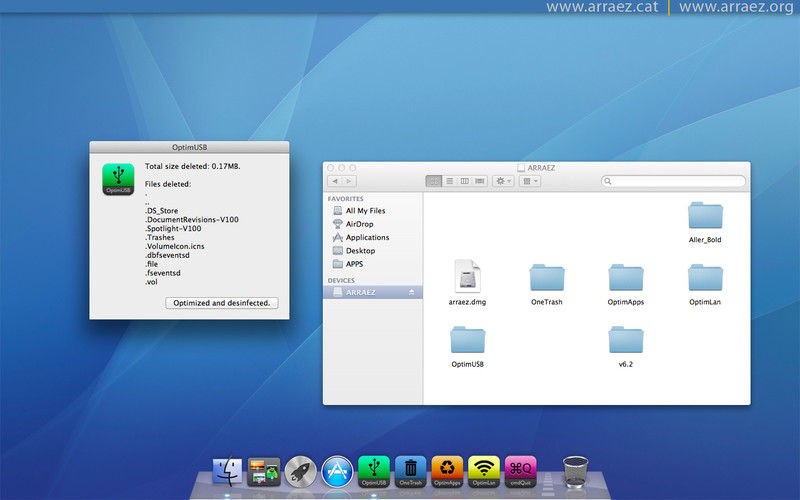The height and width of the screenshot is (500, 800).
Task: Open the Finder action gear menu
Action: tap(503, 181)
